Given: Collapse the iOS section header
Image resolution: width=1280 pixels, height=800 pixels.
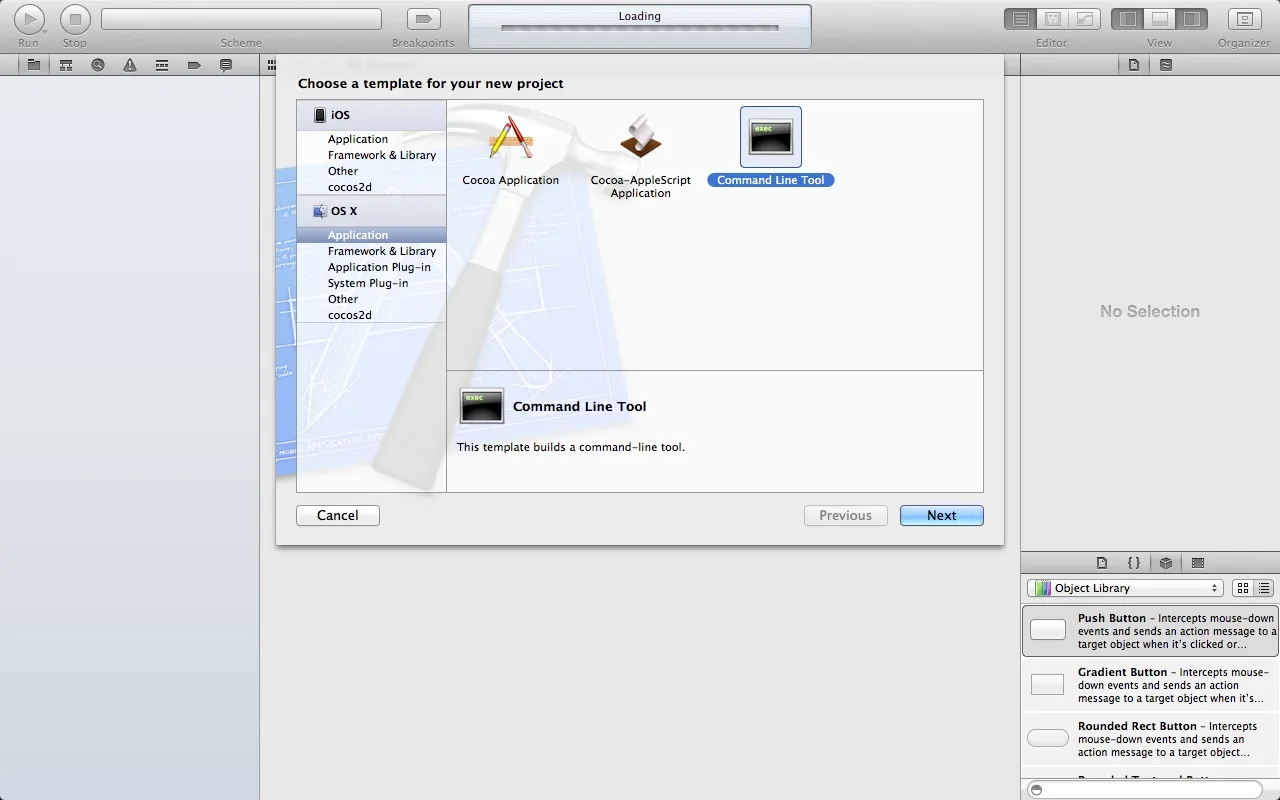Looking at the screenshot, I should pos(338,114).
